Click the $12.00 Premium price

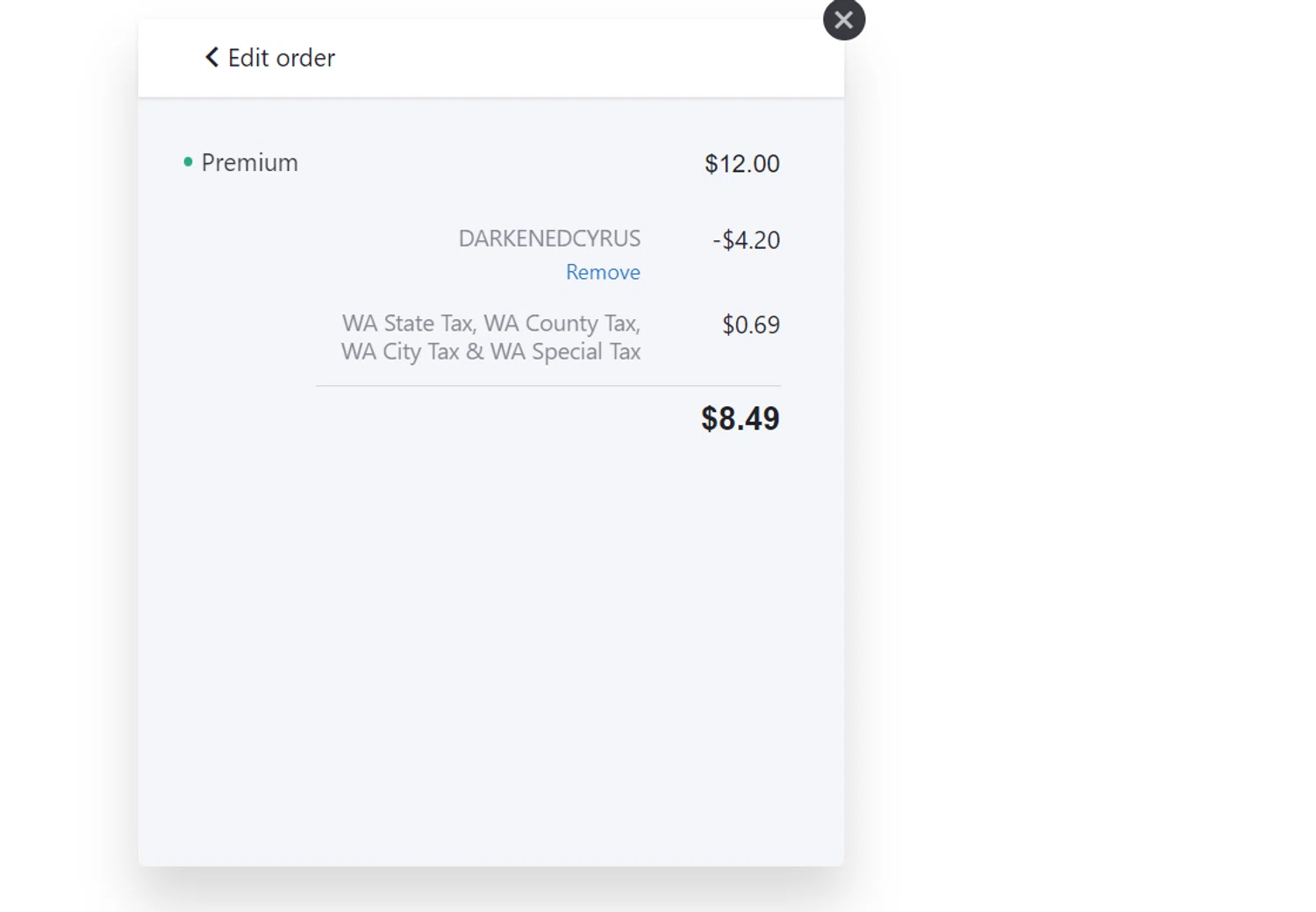click(x=741, y=164)
